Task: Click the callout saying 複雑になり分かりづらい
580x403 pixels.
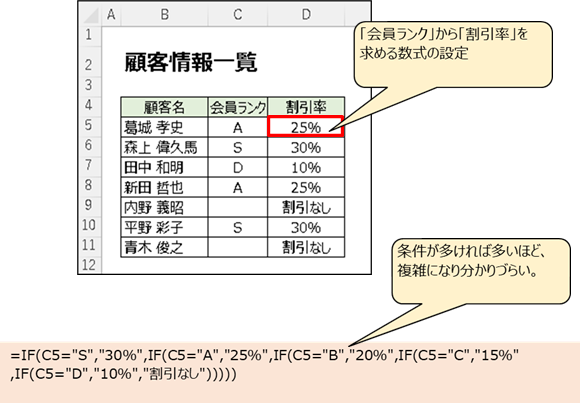Action: tap(481, 271)
